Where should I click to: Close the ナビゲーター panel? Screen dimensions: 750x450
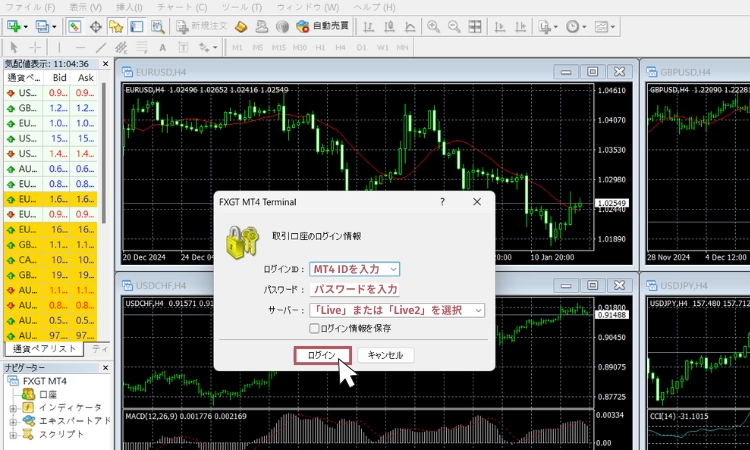pyautogui.click(x=105, y=368)
